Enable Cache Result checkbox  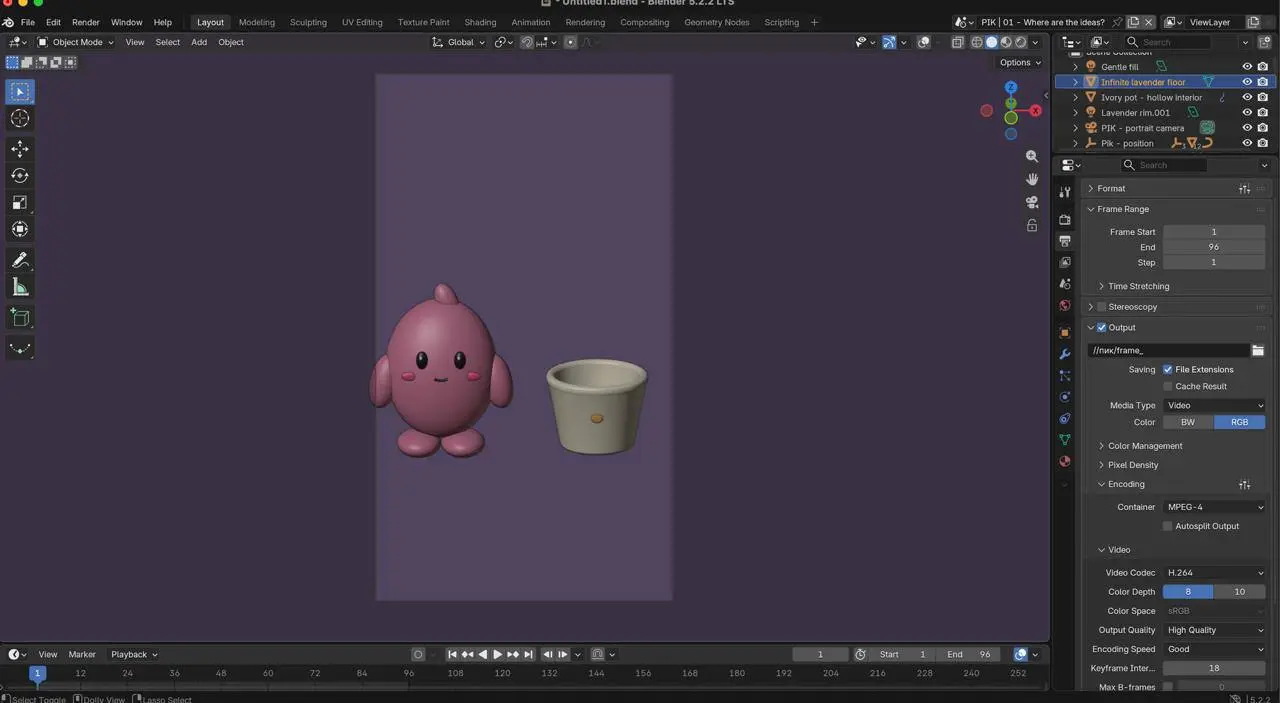tap(1168, 387)
